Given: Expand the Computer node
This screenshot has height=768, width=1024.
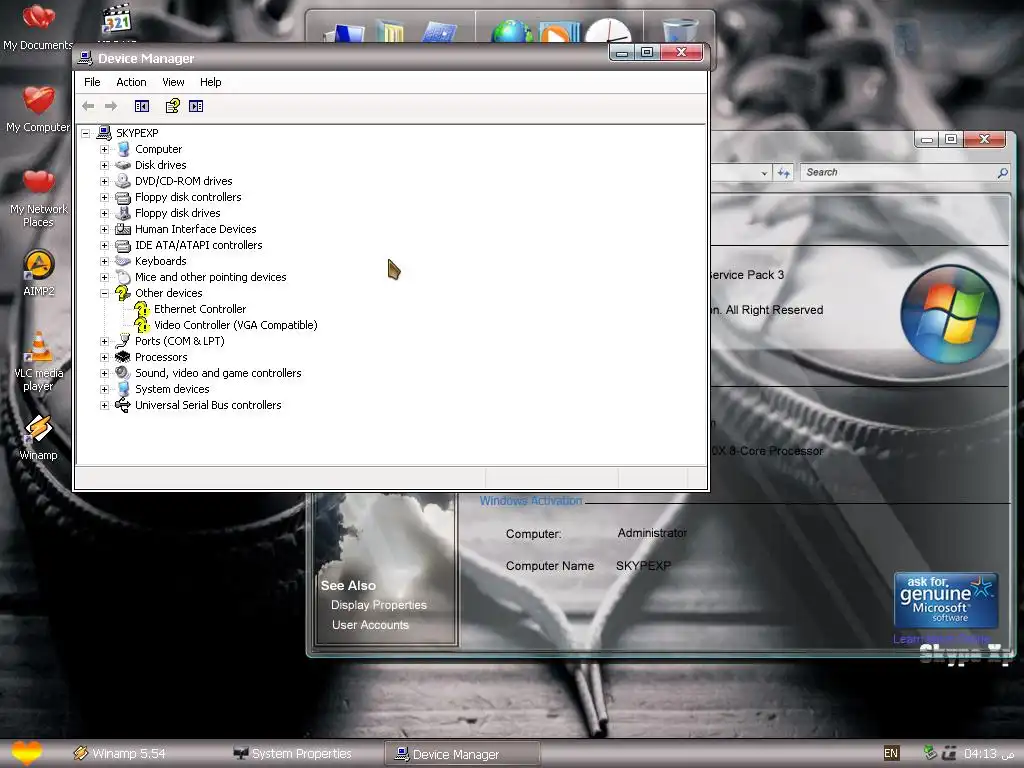Looking at the screenshot, I should tap(104, 150).
